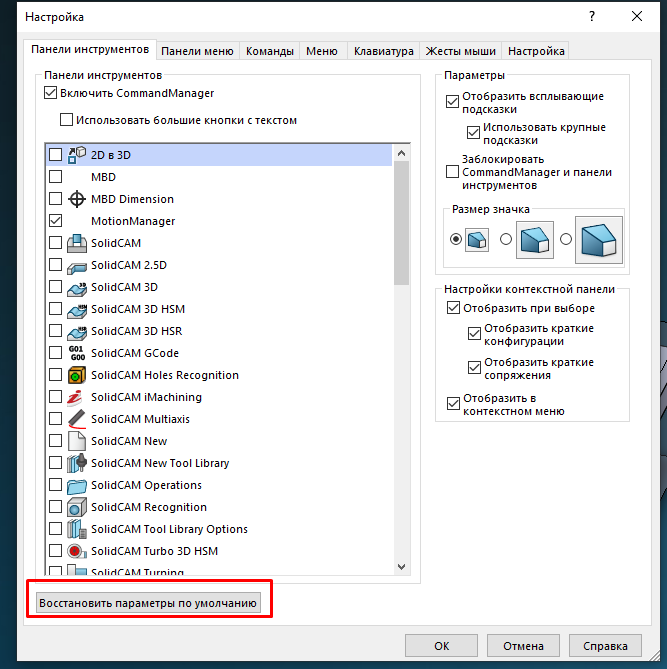Select the small icon size radio button
The image size is (667, 669).
pyautogui.click(x=456, y=239)
